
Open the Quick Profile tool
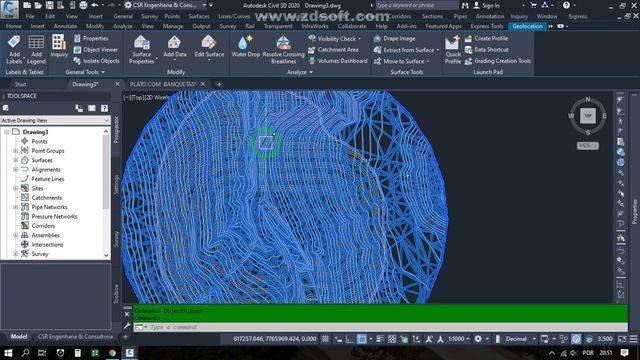[x=453, y=49]
